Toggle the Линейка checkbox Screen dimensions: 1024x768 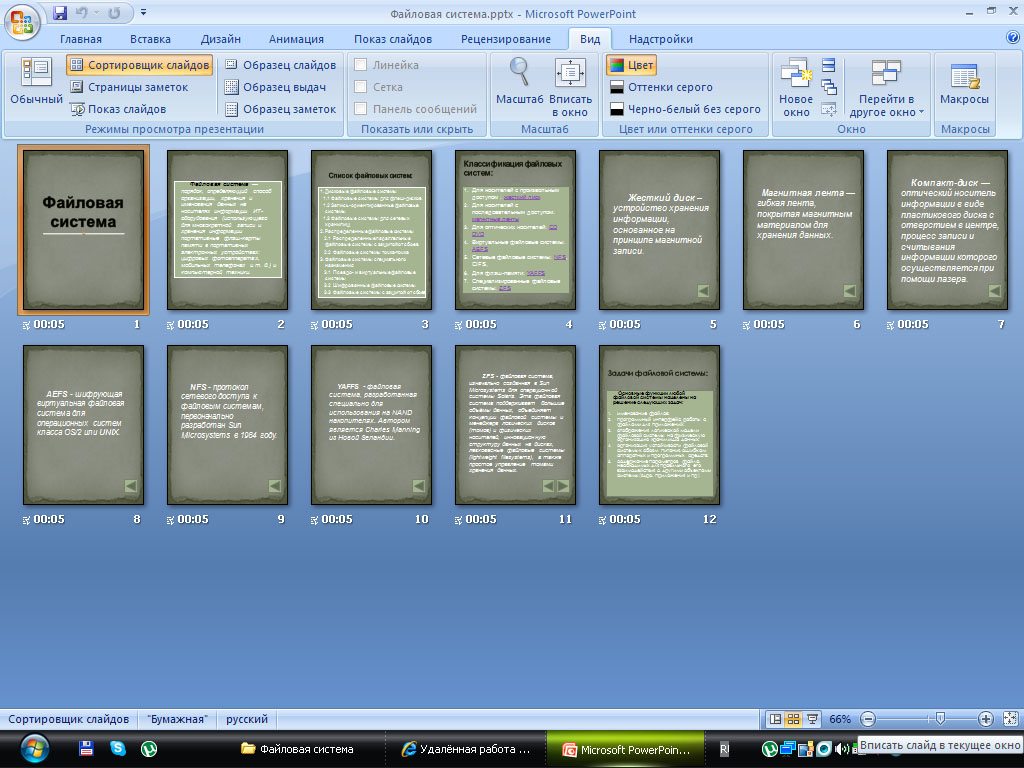(x=362, y=65)
